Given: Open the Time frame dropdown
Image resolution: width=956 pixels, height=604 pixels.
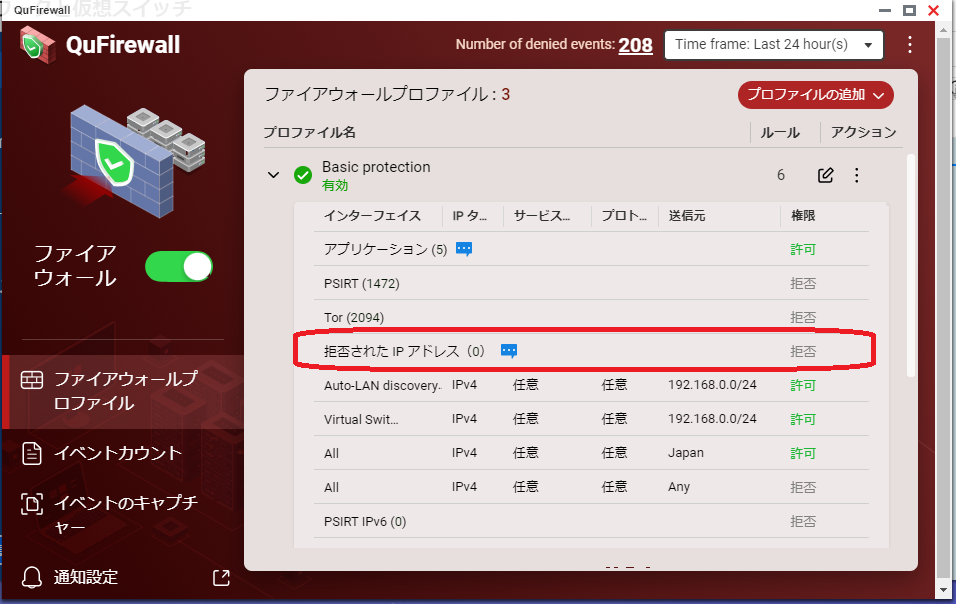Looking at the screenshot, I should (774, 44).
